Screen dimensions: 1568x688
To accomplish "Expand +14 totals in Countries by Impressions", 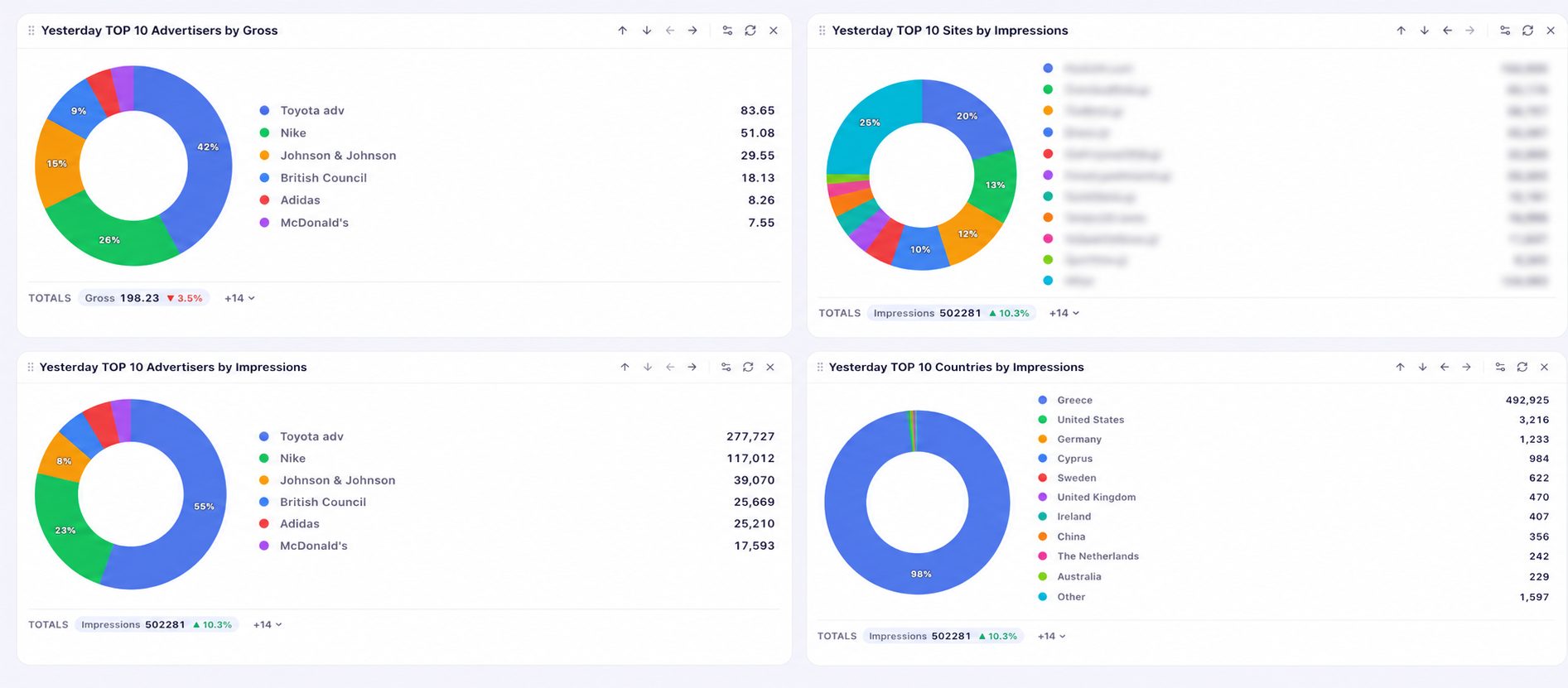I will point(1052,636).
